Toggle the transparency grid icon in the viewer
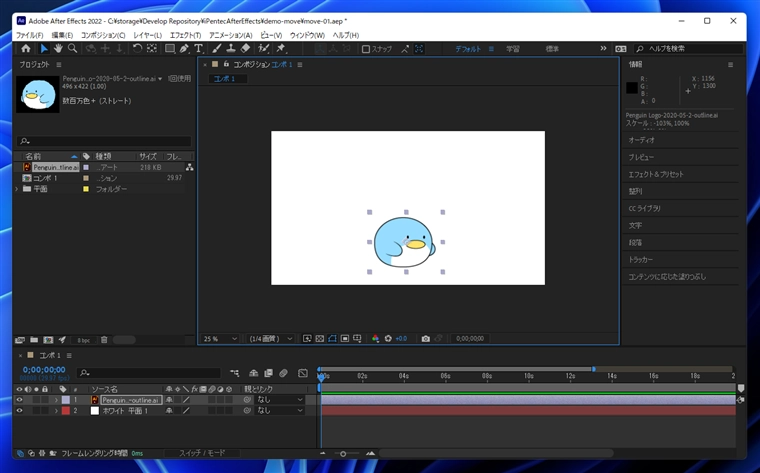The height and width of the screenshot is (473, 760). tap(320, 339)
